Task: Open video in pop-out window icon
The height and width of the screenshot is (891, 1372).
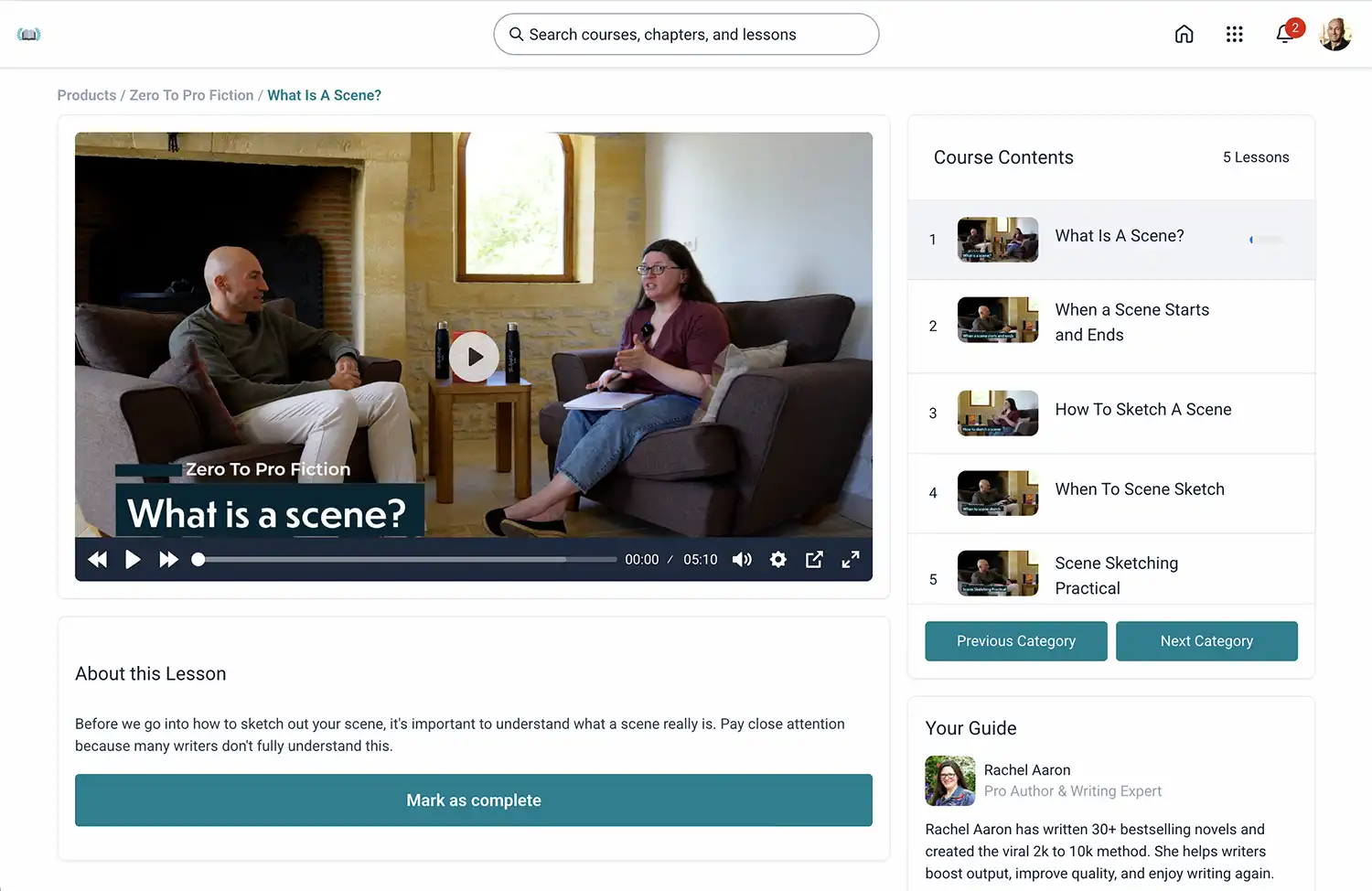Action: 814,560
